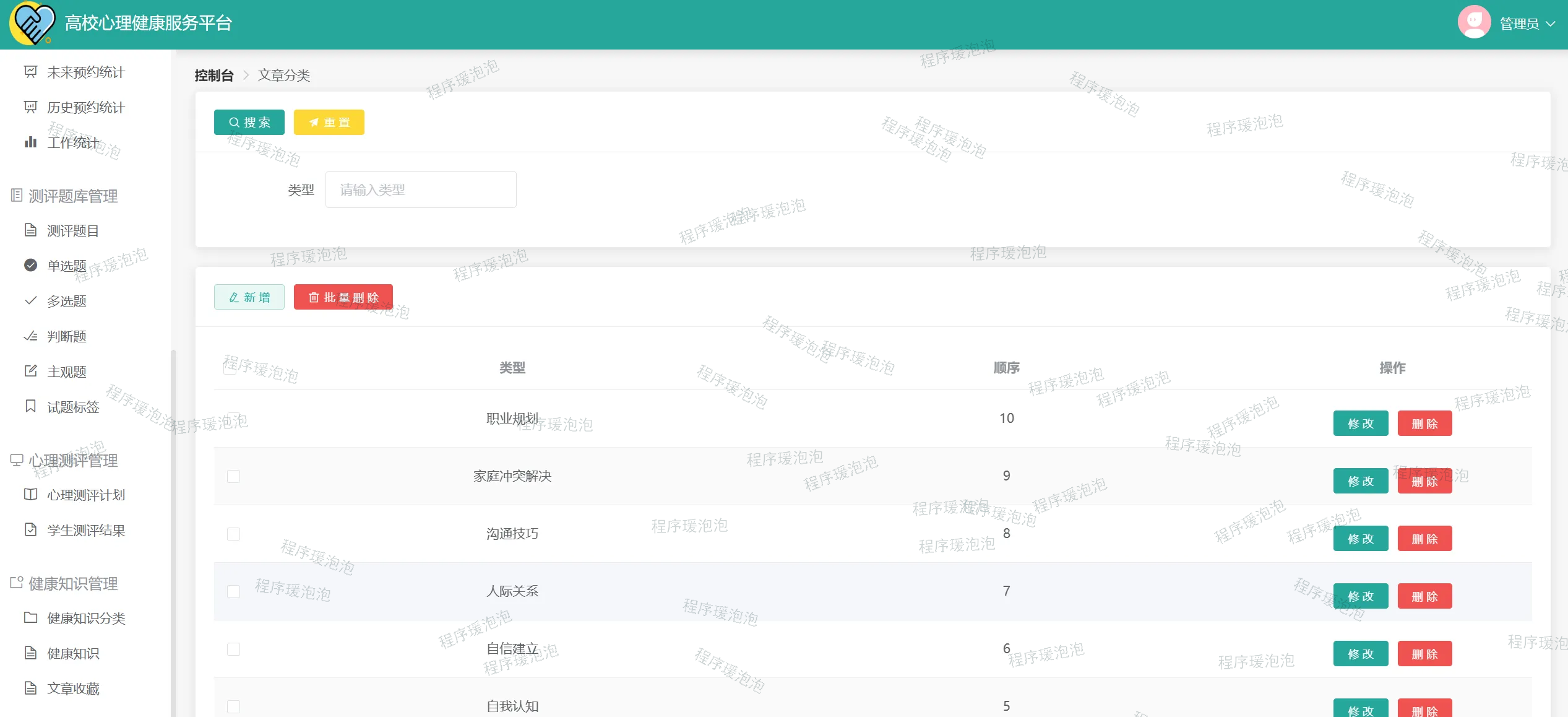Image resolution: width=1568 pixels, height=717 pixels.
Task: Collapse the 测评题库管理 menu section
Action: [73, 196]
